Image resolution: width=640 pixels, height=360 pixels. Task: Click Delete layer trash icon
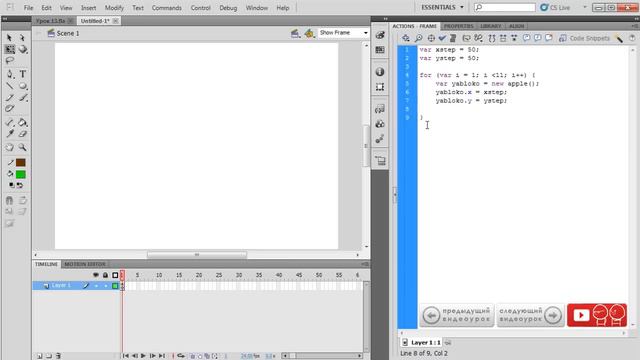(58, 356)
